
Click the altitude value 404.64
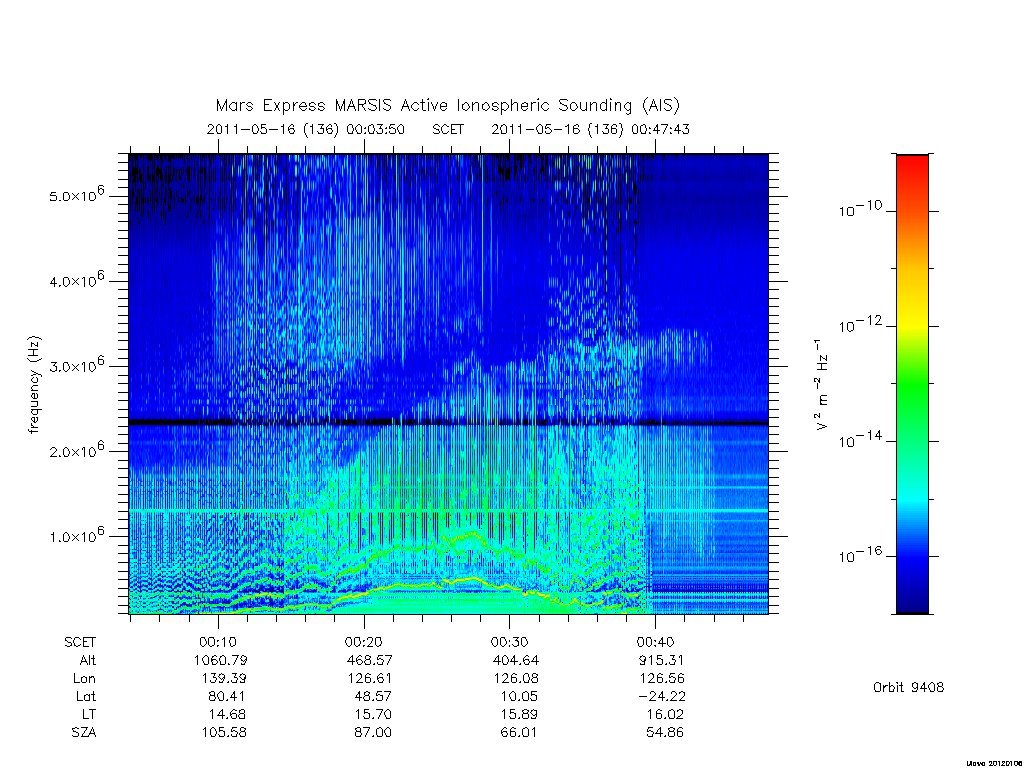(x=516, y=660)
